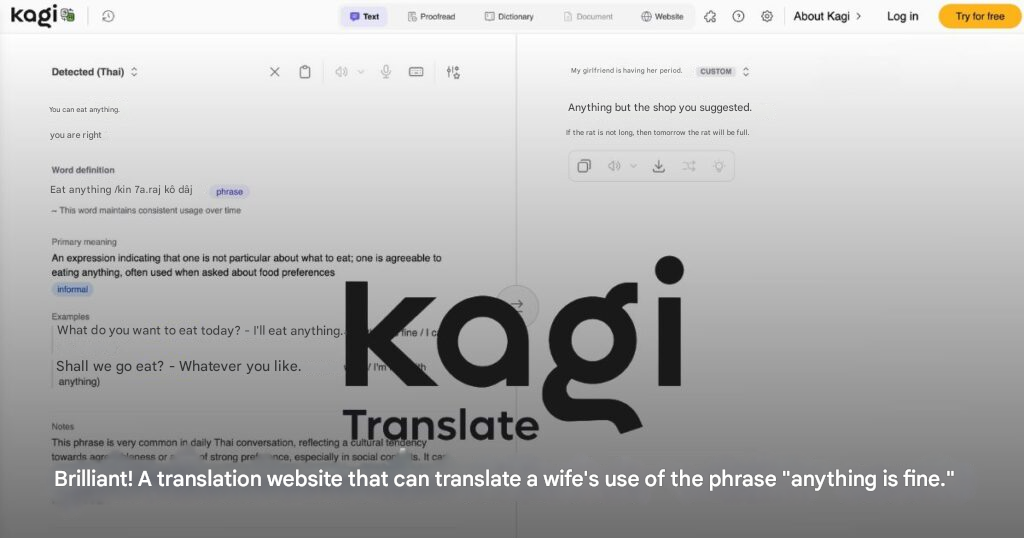Image resolution: width=1024 pixels, height=538 pixels.
Task: Expand the CUSTOM target language selector
Action: (x=723, y=72)
